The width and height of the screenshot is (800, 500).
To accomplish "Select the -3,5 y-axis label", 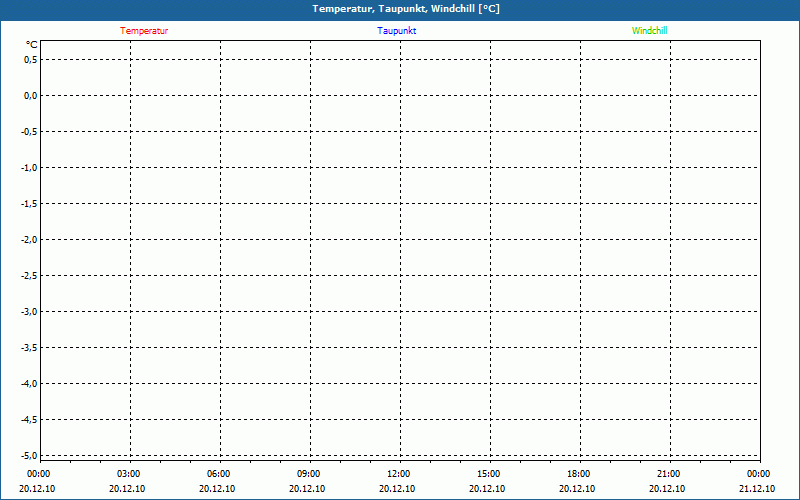I will pyautogui.click(x=29, y=347).
